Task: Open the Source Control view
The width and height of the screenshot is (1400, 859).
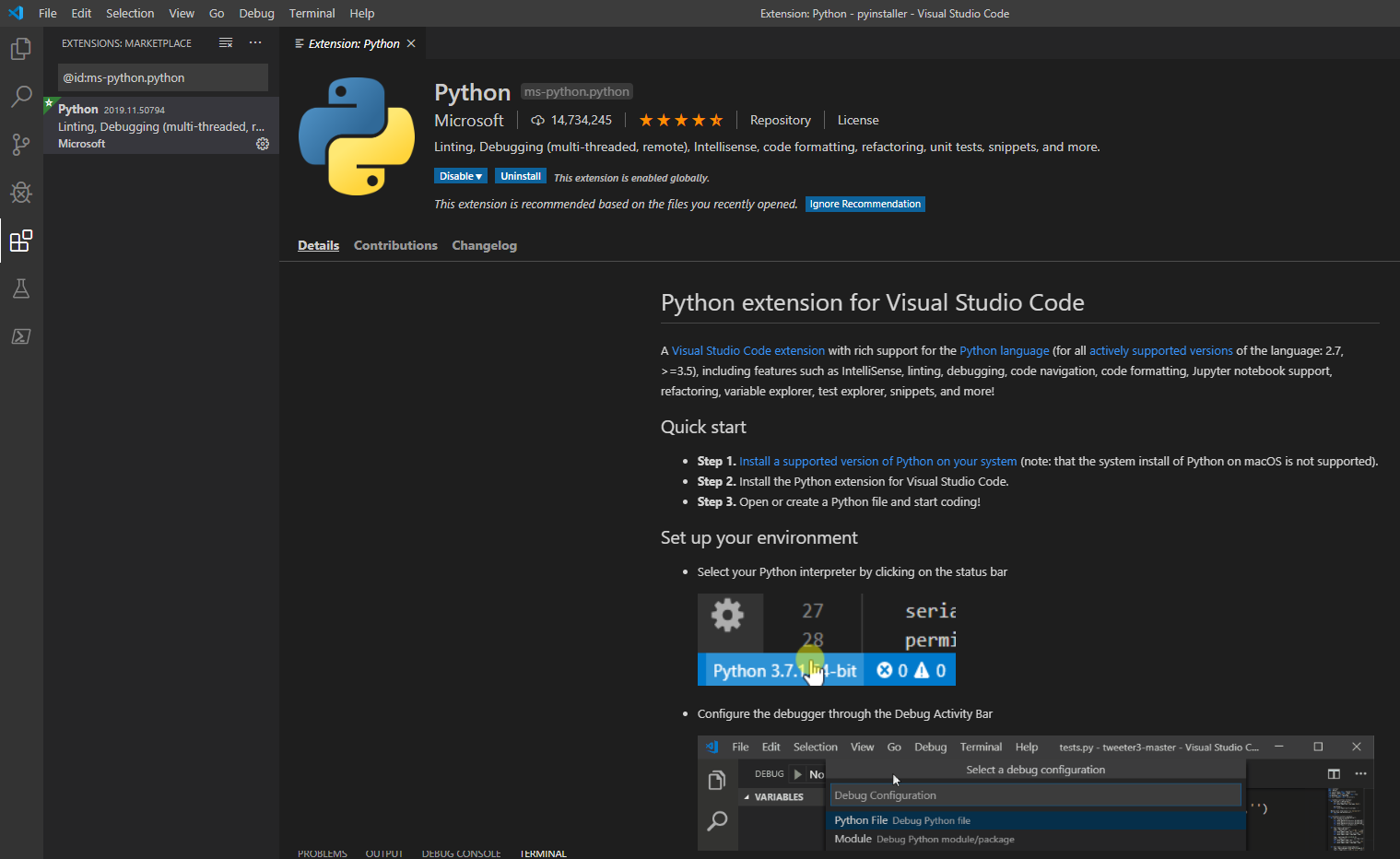Action: click(21, 145)
